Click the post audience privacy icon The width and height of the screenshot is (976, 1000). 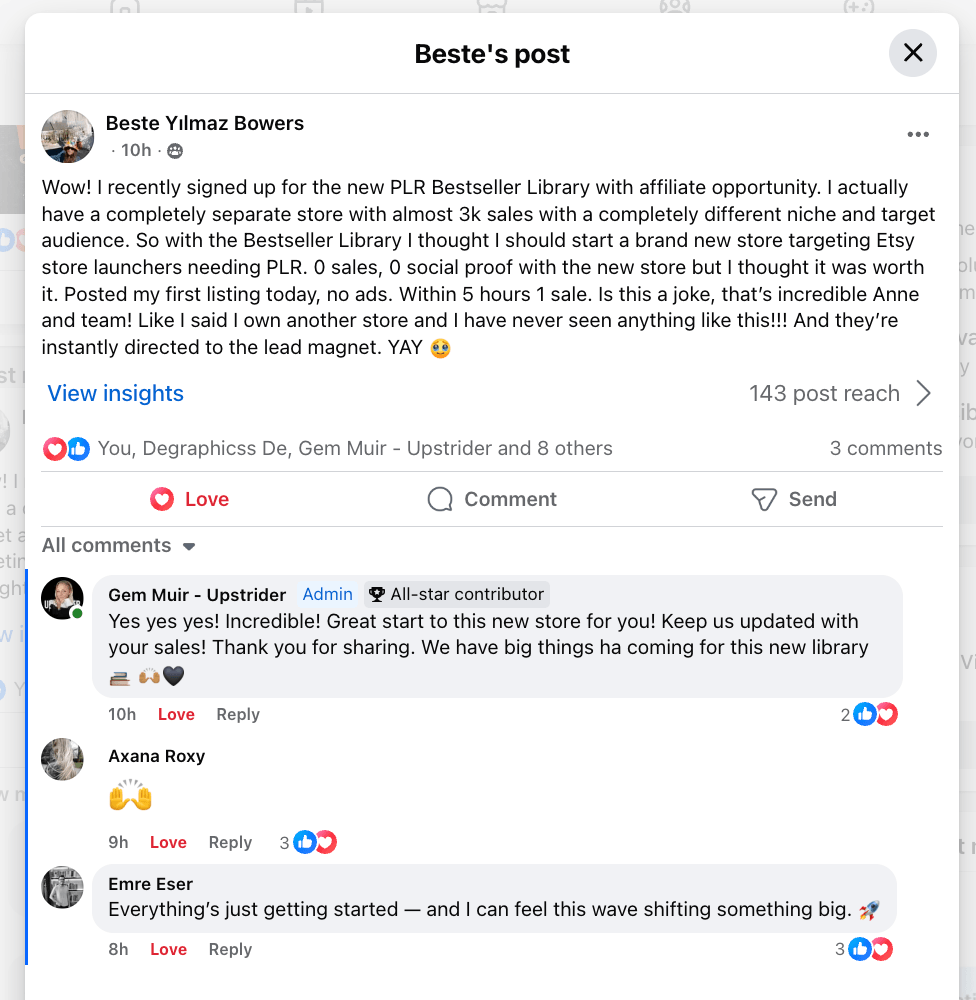175,151
